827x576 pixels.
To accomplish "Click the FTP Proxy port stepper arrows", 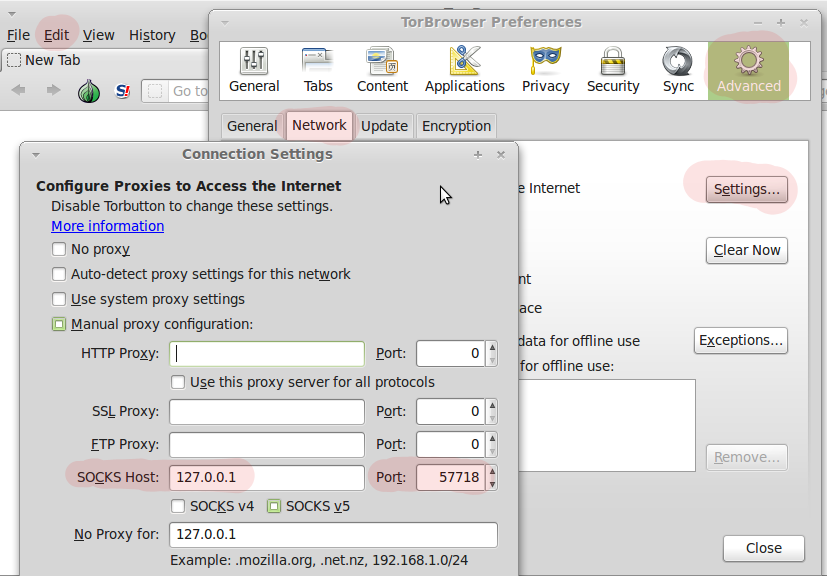I will tap(492, 445).
